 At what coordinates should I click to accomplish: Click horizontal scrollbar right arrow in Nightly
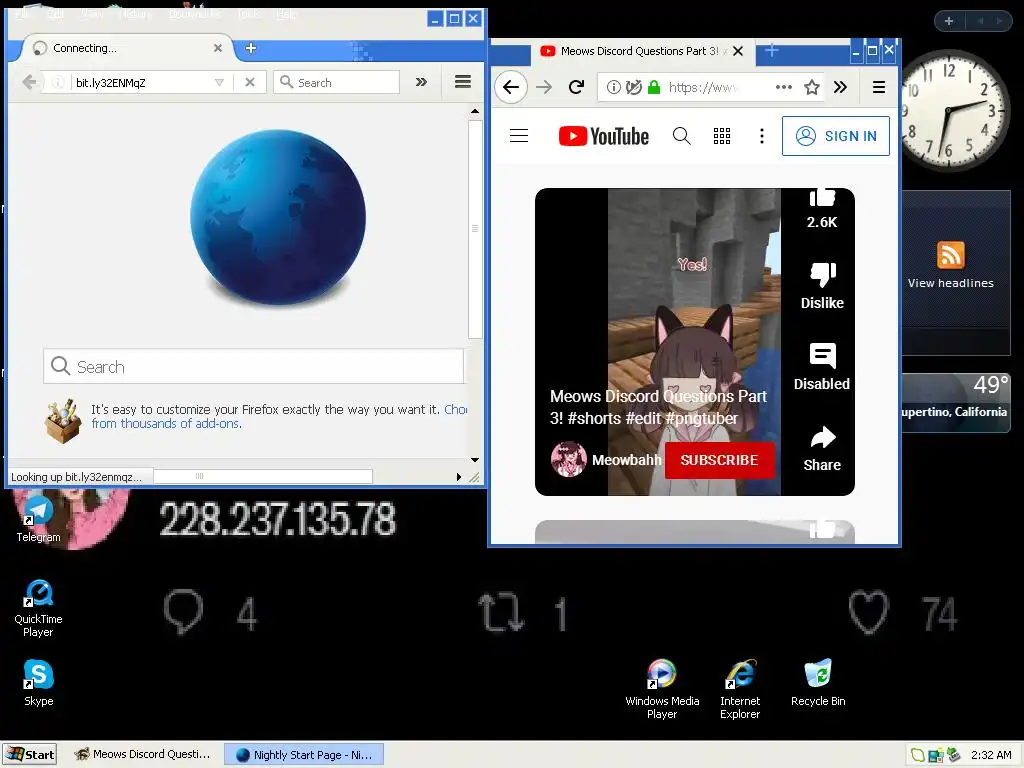pos(458,477)
